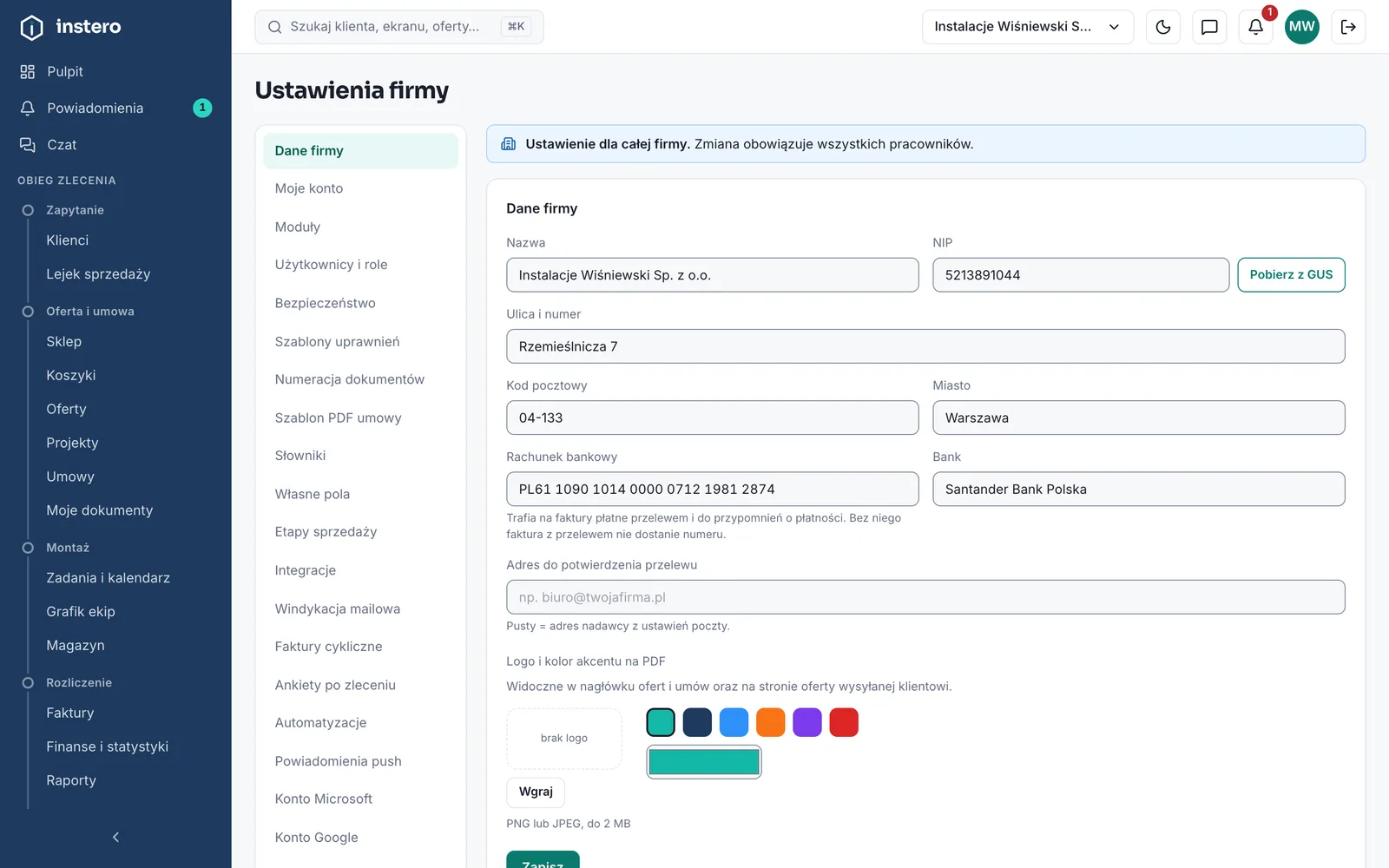Click Adres do potwierdzenia przelewu field

coord(925,597)
